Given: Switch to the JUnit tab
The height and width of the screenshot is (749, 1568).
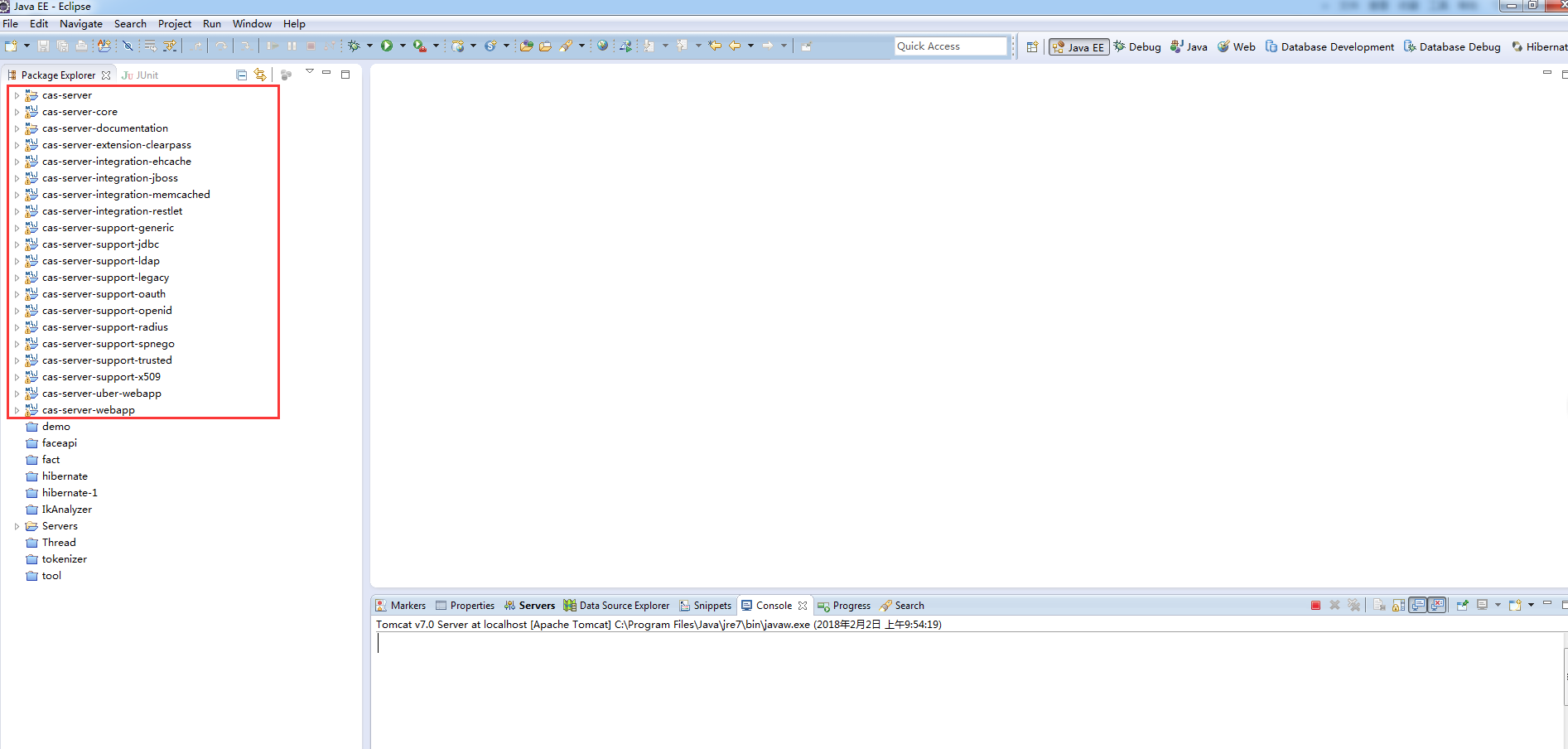Looking at the screenshot, I should click(140, 75).
